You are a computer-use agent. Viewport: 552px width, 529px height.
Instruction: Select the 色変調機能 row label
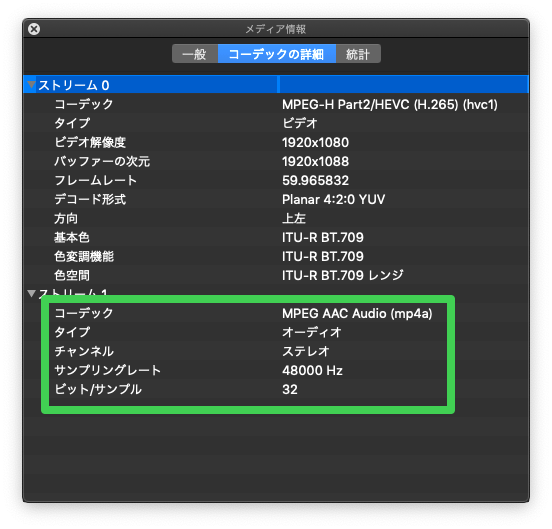(x=84, y=256)
